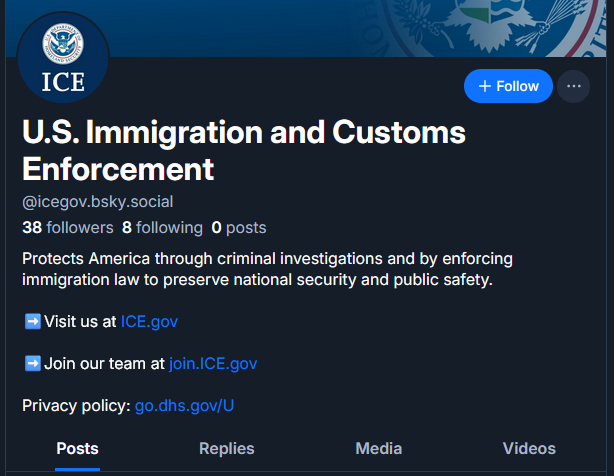Click the 'Privacy policy:' text label
614x476 pixels.
pos(76,405)
